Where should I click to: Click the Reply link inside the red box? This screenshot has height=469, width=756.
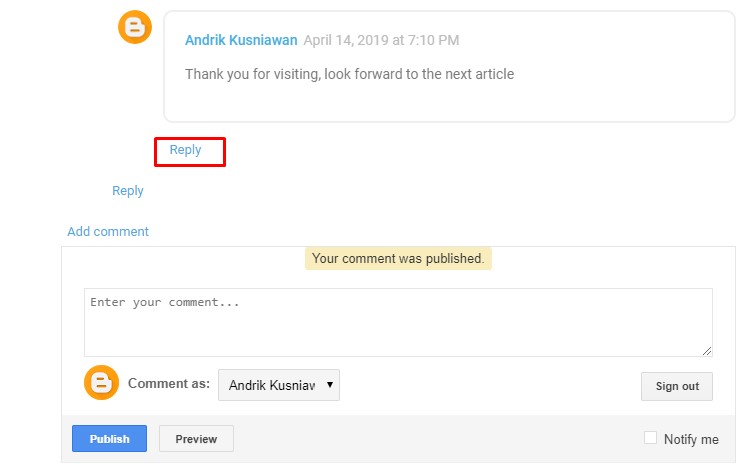point(185,150)
